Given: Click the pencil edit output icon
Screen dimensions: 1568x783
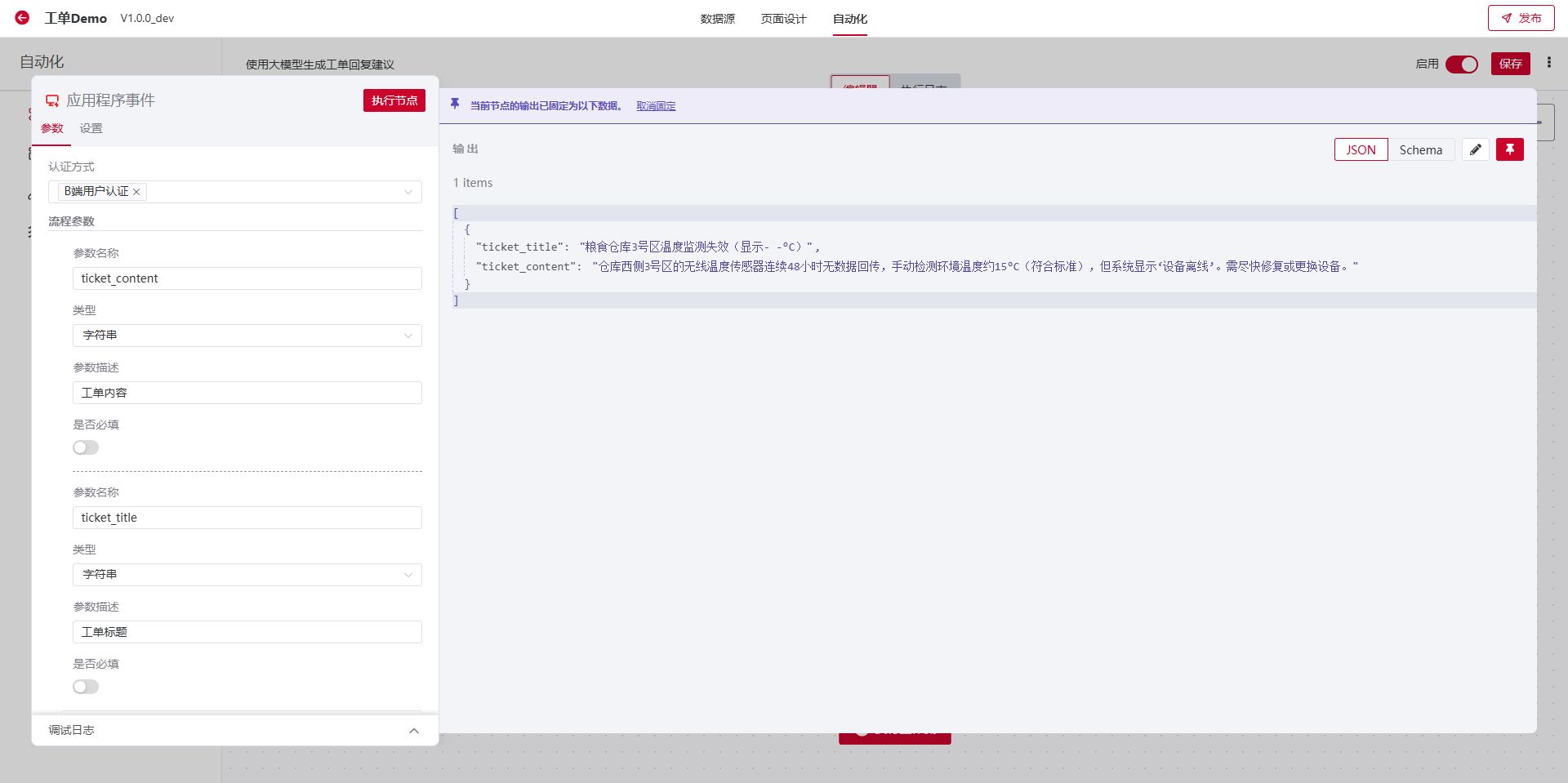Looking at the screenshot, I should click(x=1475, y=149).
